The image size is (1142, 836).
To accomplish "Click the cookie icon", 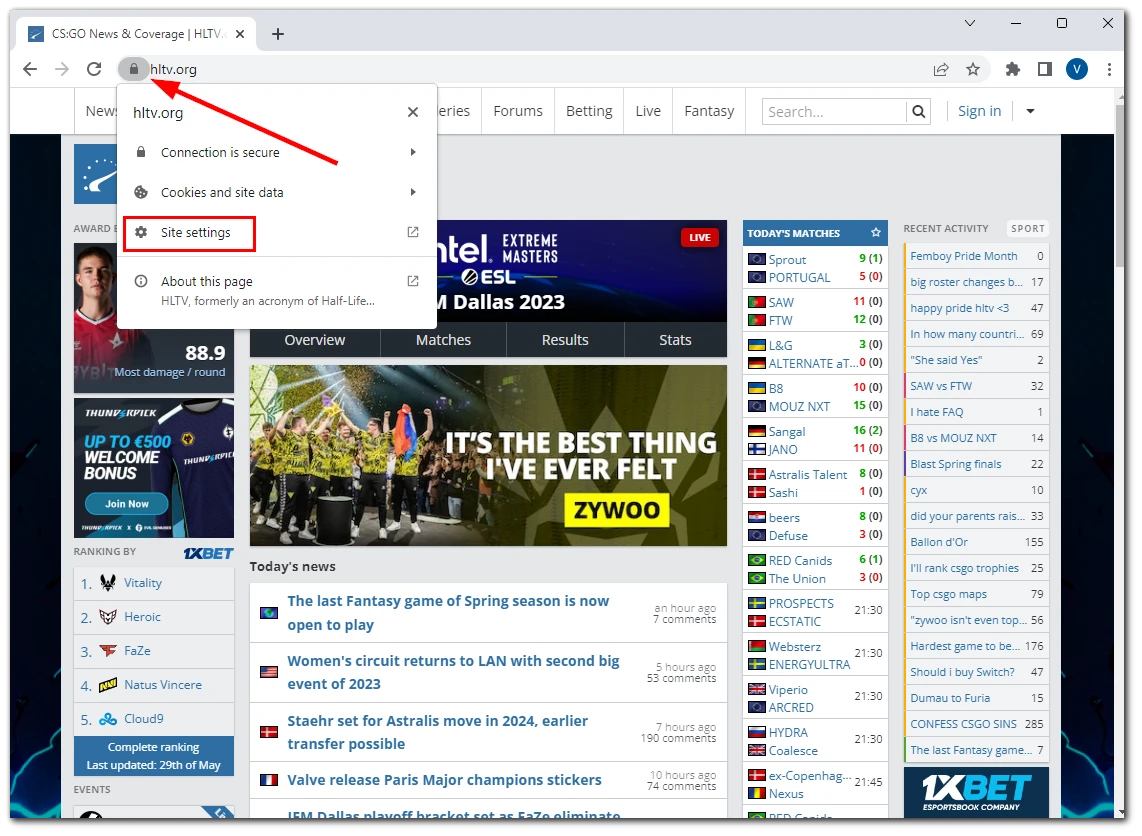I will [141, 192].
